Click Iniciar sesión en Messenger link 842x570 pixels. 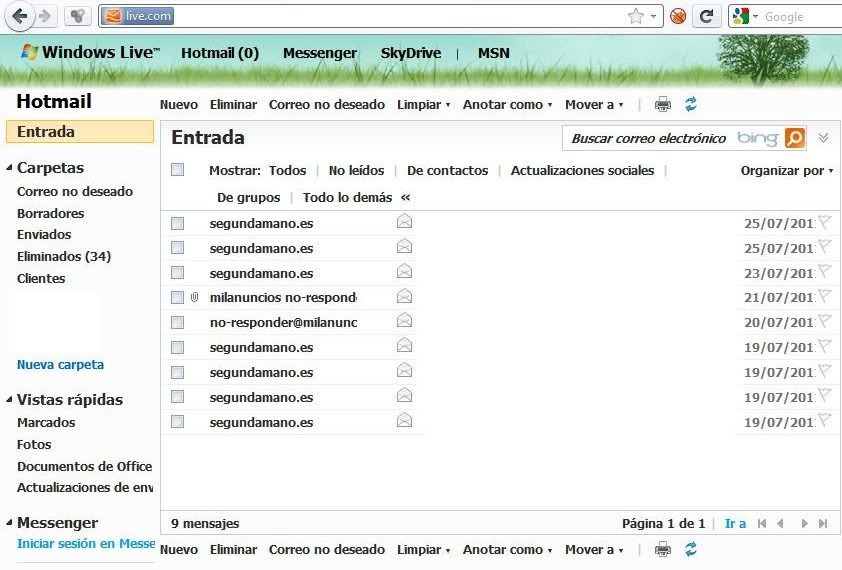click(x=86, y=543)
